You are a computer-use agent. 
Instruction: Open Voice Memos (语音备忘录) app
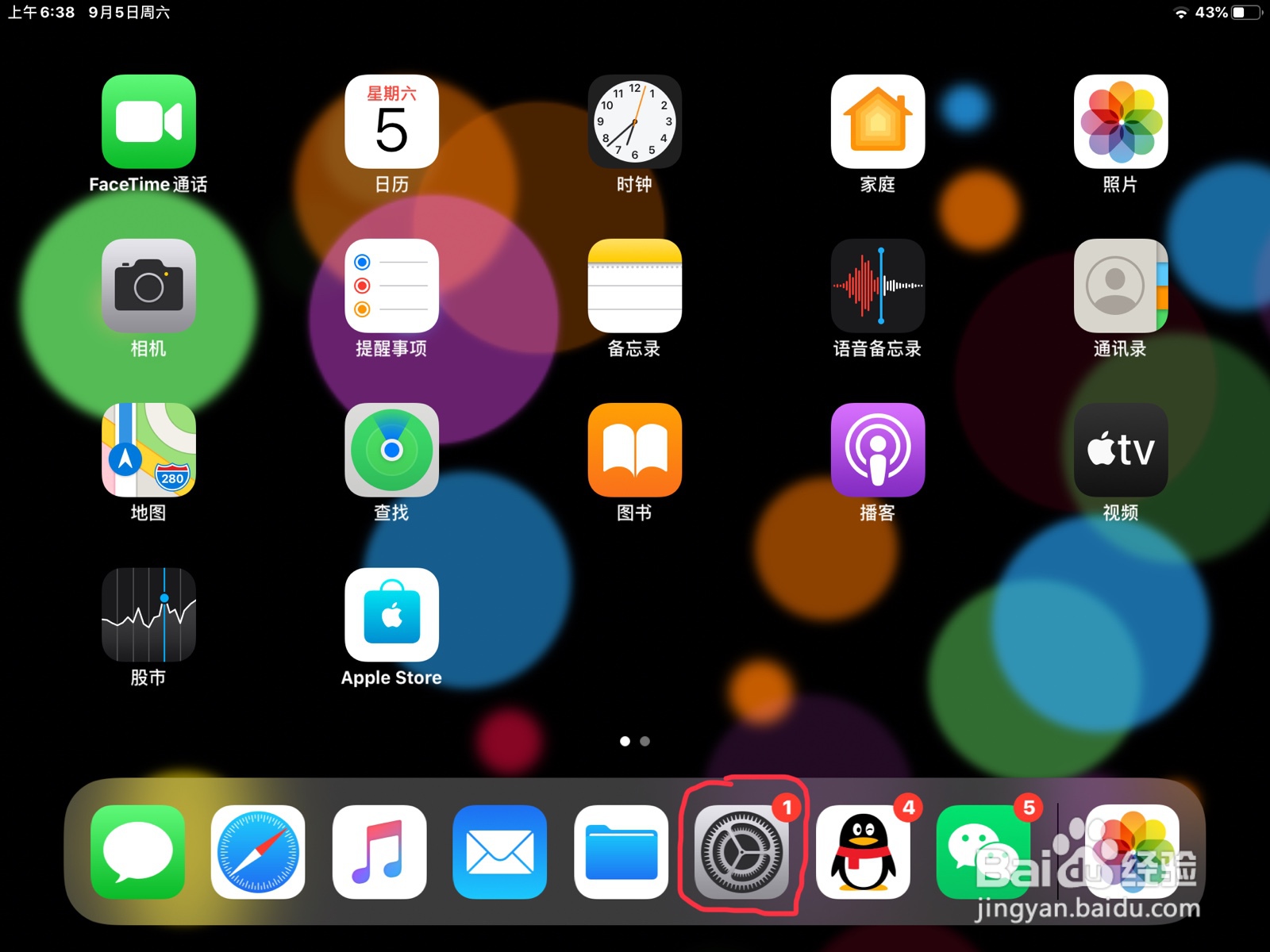pyautogui.click(x=877, y=286)
